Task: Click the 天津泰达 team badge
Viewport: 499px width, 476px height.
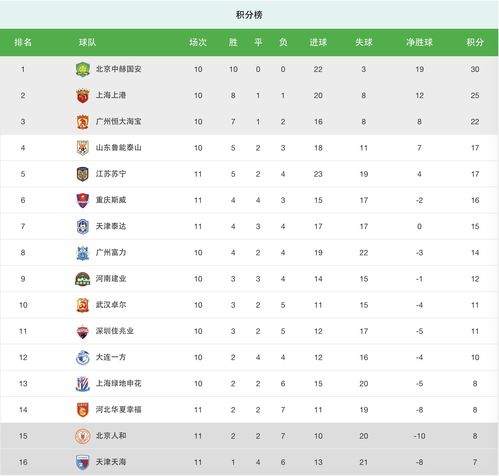Action: (x=83, y=227)
